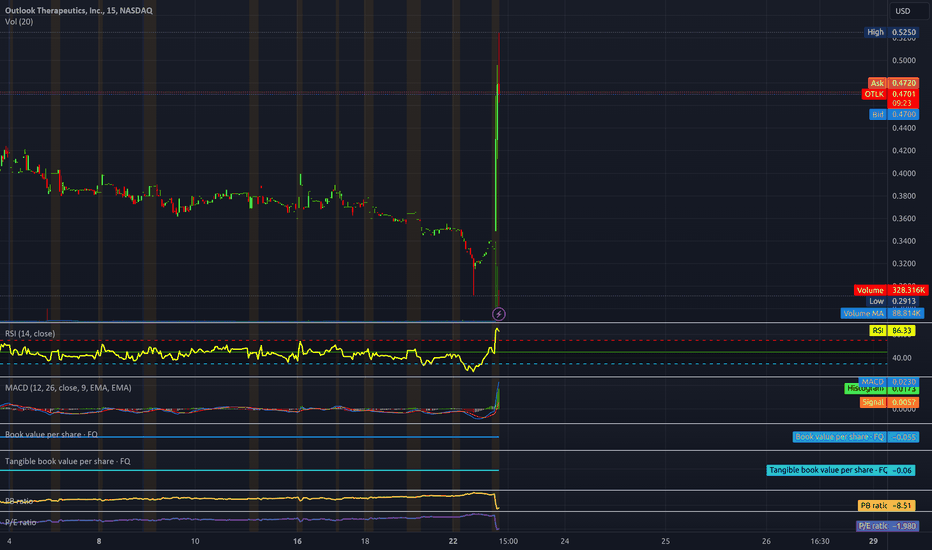Click the 15:00 time axis label
932x550 pixels.
coord(508,541)
